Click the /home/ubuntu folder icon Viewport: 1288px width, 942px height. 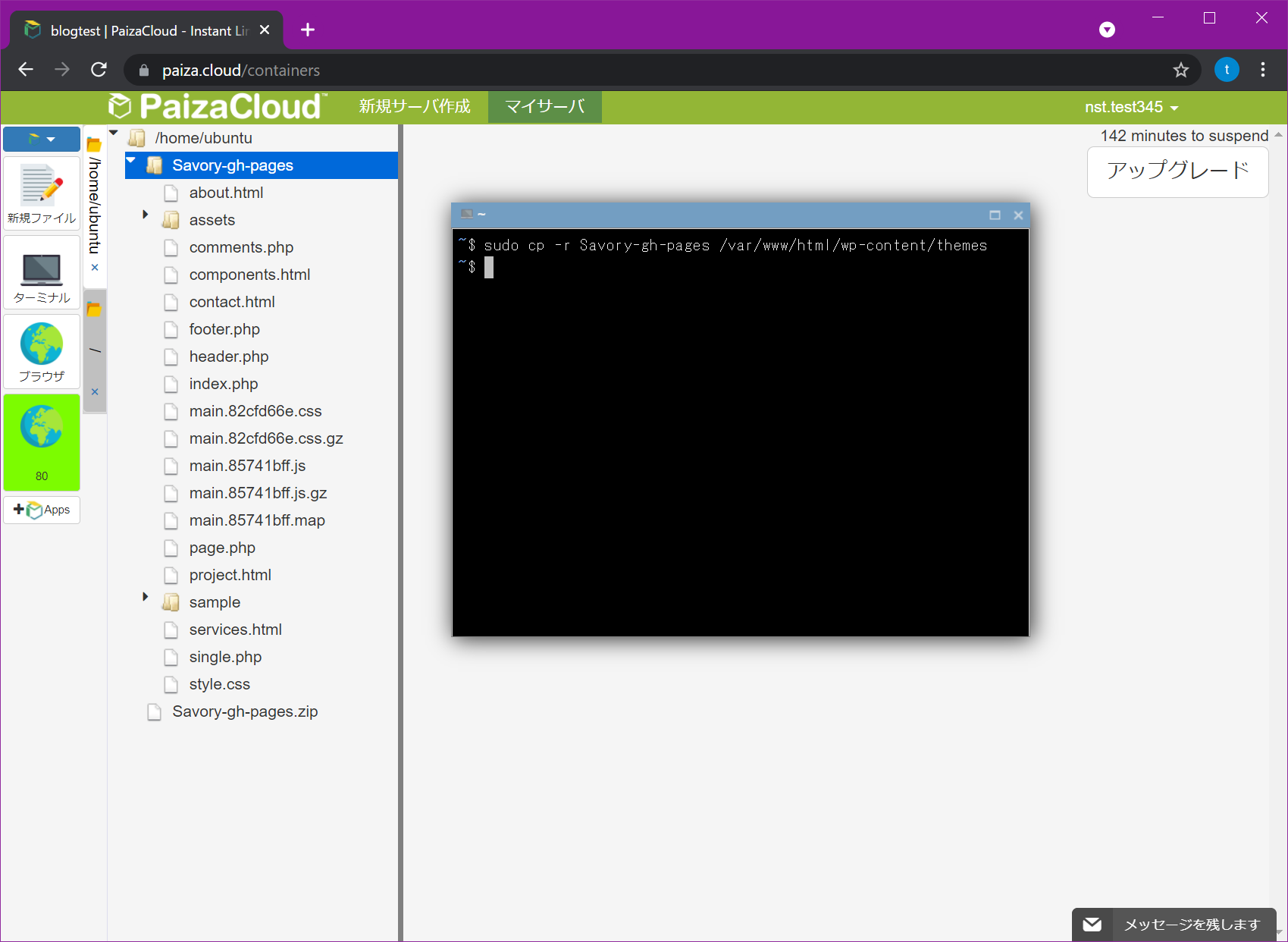(137, 138)
